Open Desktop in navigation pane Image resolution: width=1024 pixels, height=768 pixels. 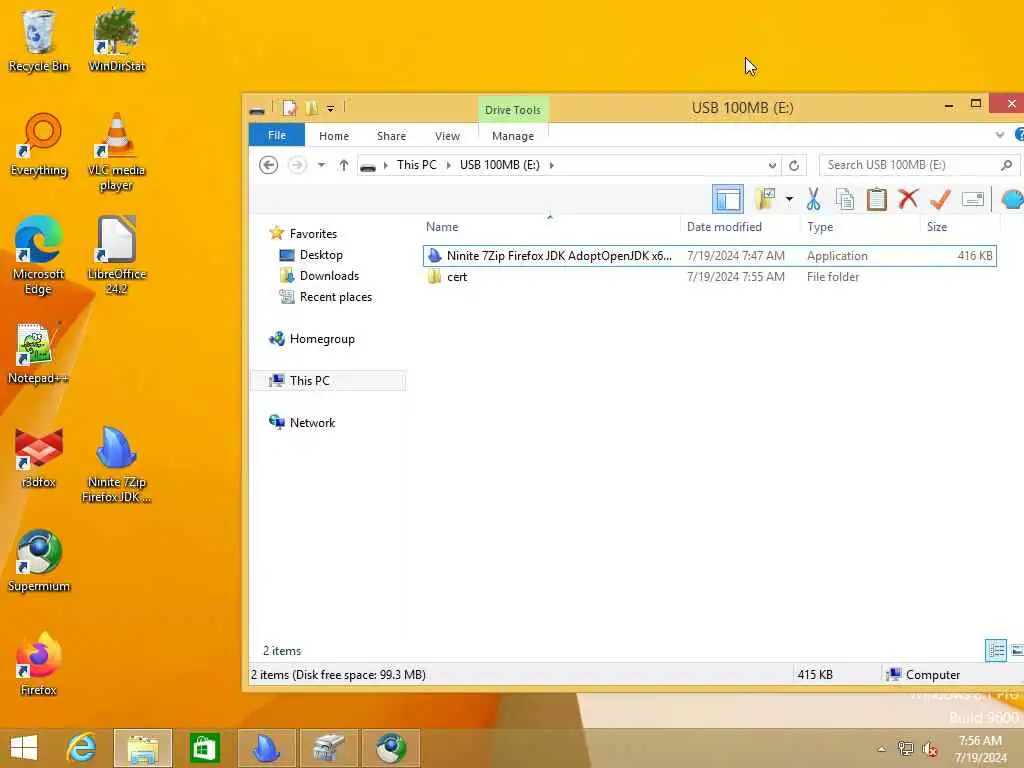(321, 255)
